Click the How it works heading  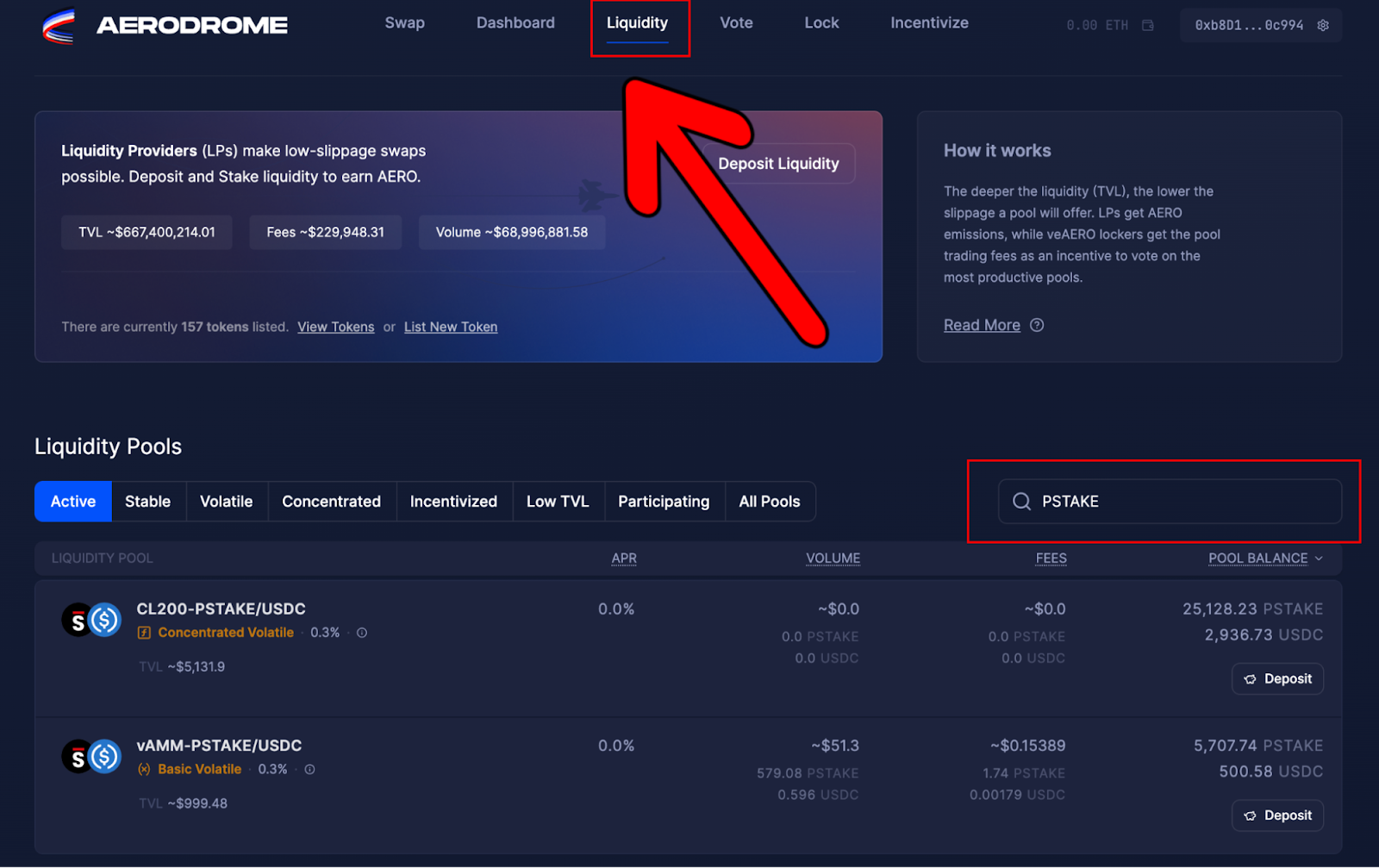tap(997, 151)
